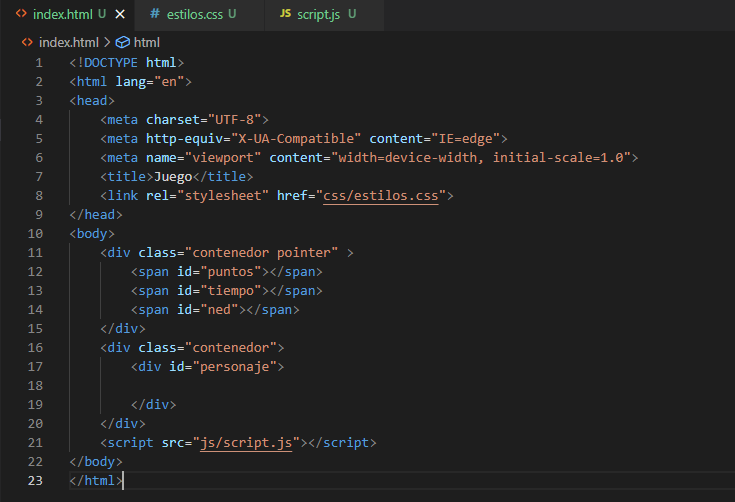
Task: Click the closing head tag
Action: click(x=96, y=215)
